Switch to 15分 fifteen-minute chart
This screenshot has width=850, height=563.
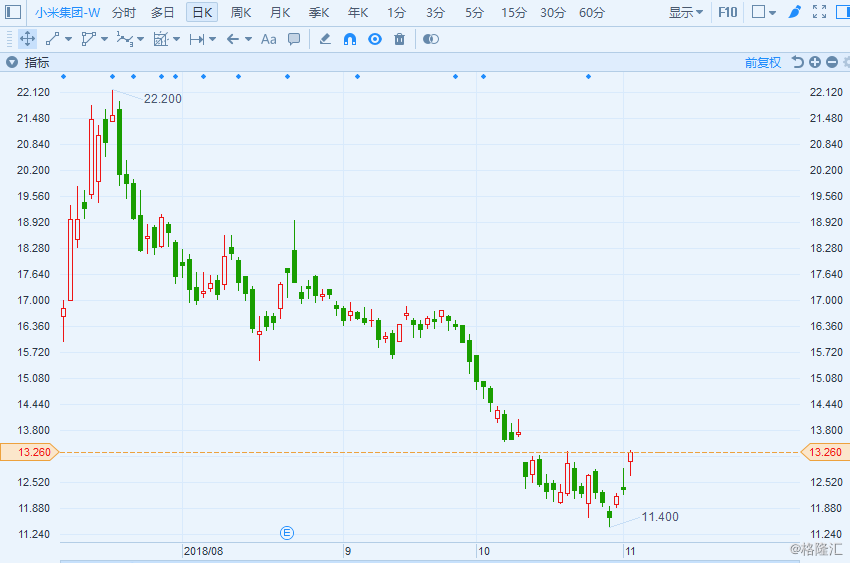[x=514, y=12]
